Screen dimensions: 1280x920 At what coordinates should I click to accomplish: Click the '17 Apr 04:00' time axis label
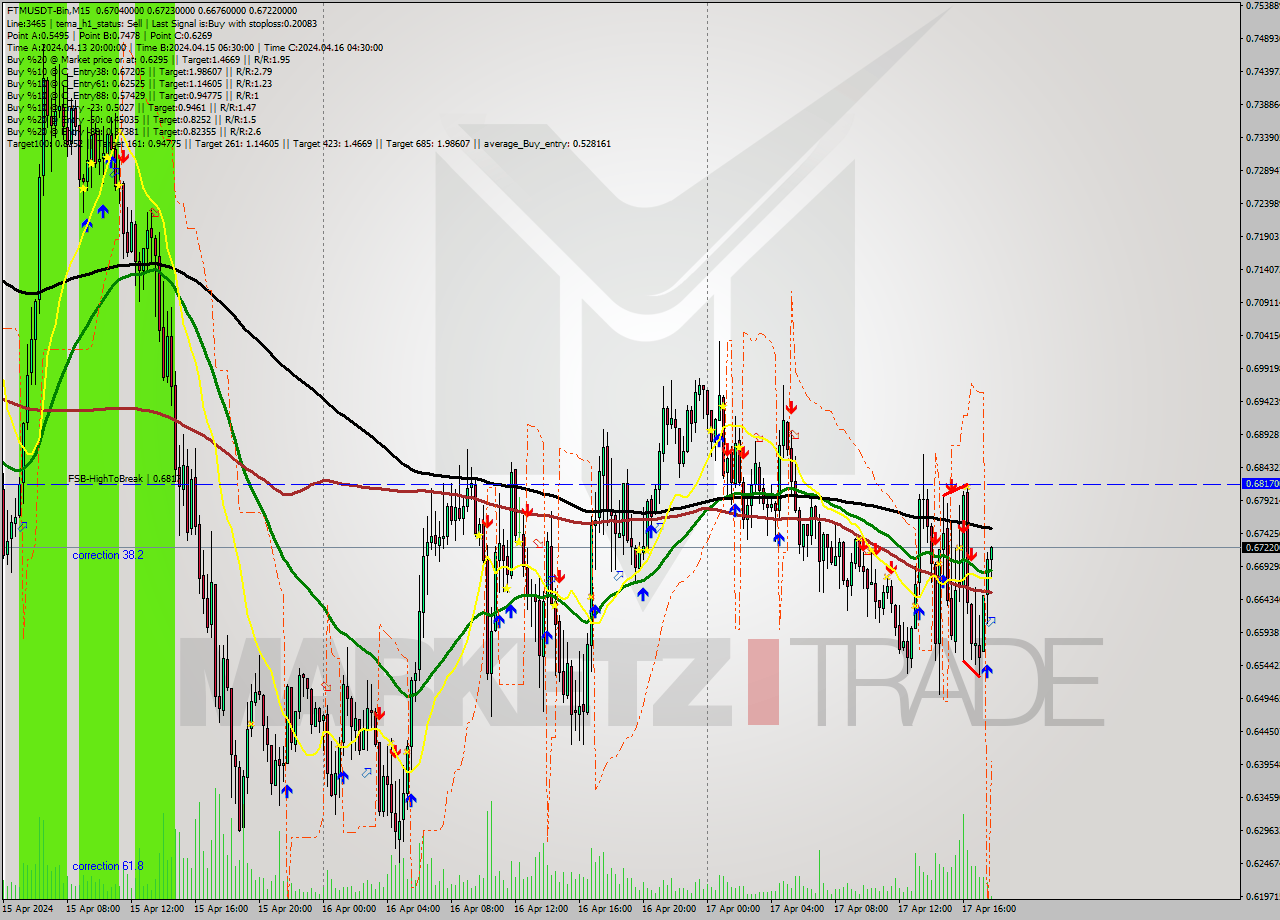(x=797, y=909)
